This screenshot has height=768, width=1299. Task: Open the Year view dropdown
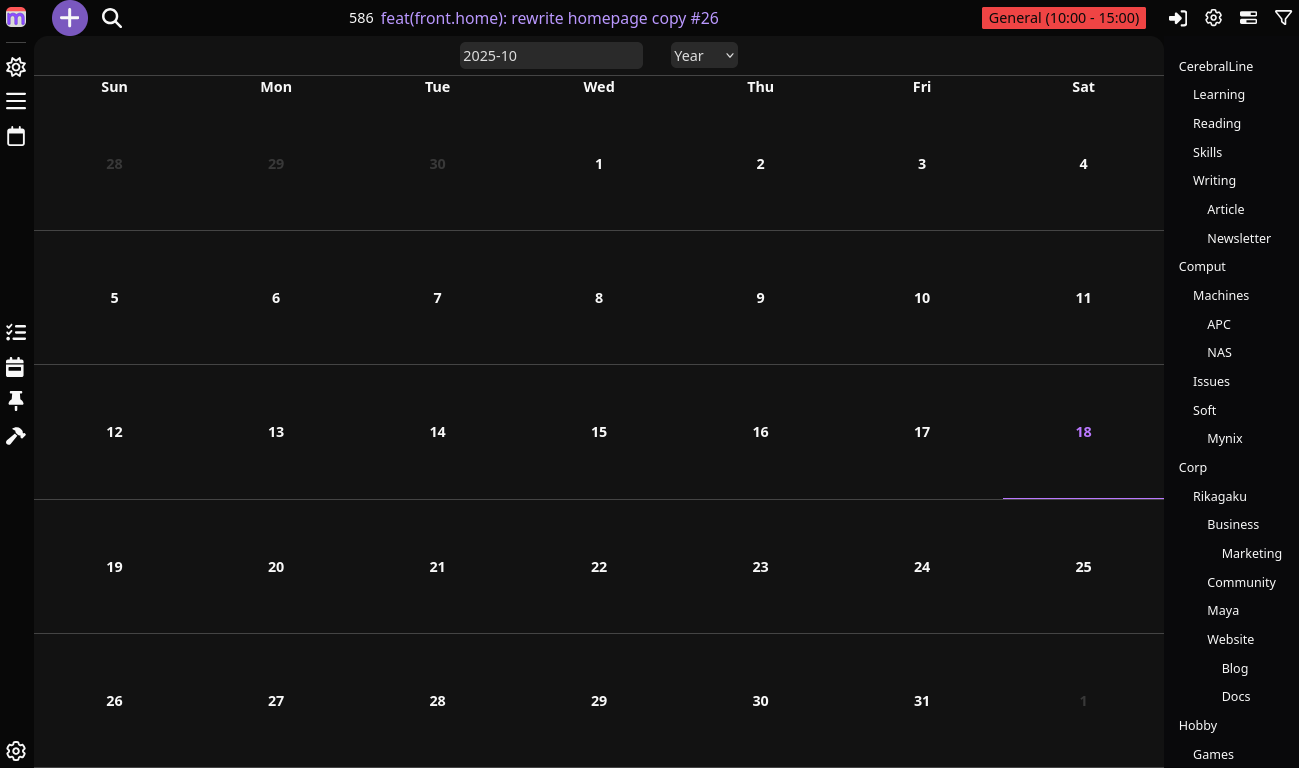[x=704, y=56]
